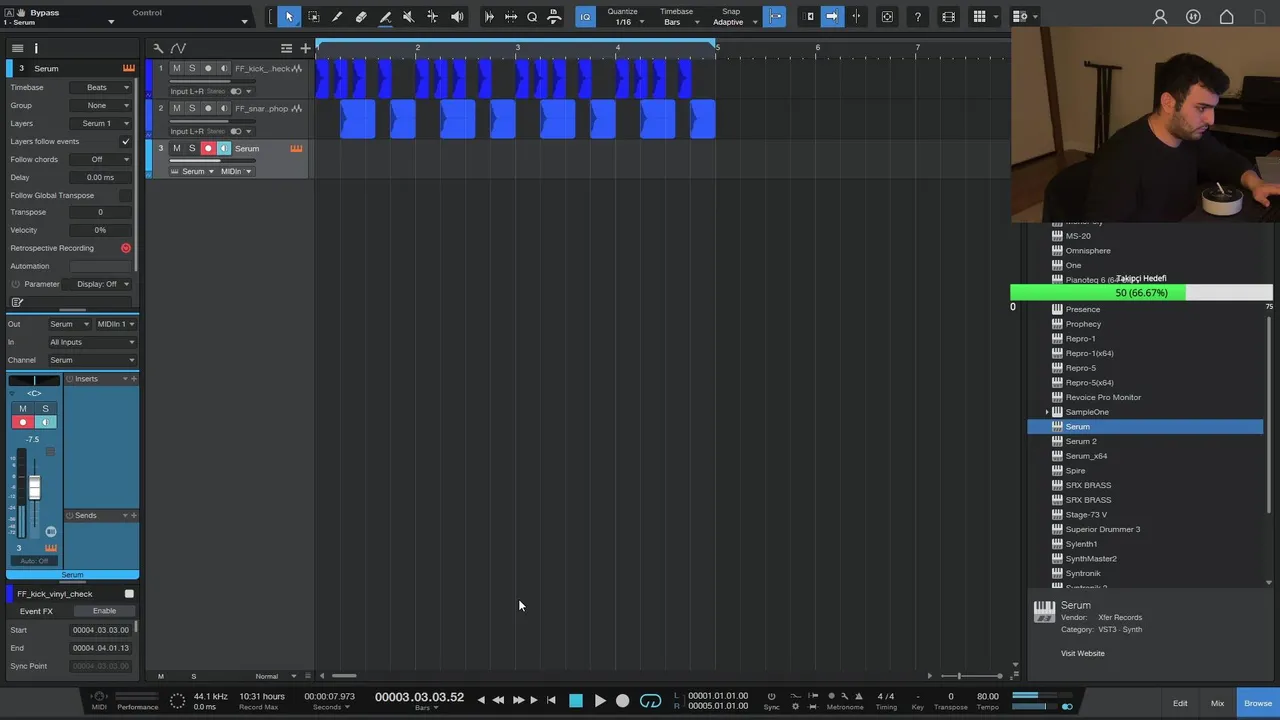This screenshot has height=720, width=1280.
Task: Open Group None dropdown
Action: pyautogui.click(x=100, y=105)
